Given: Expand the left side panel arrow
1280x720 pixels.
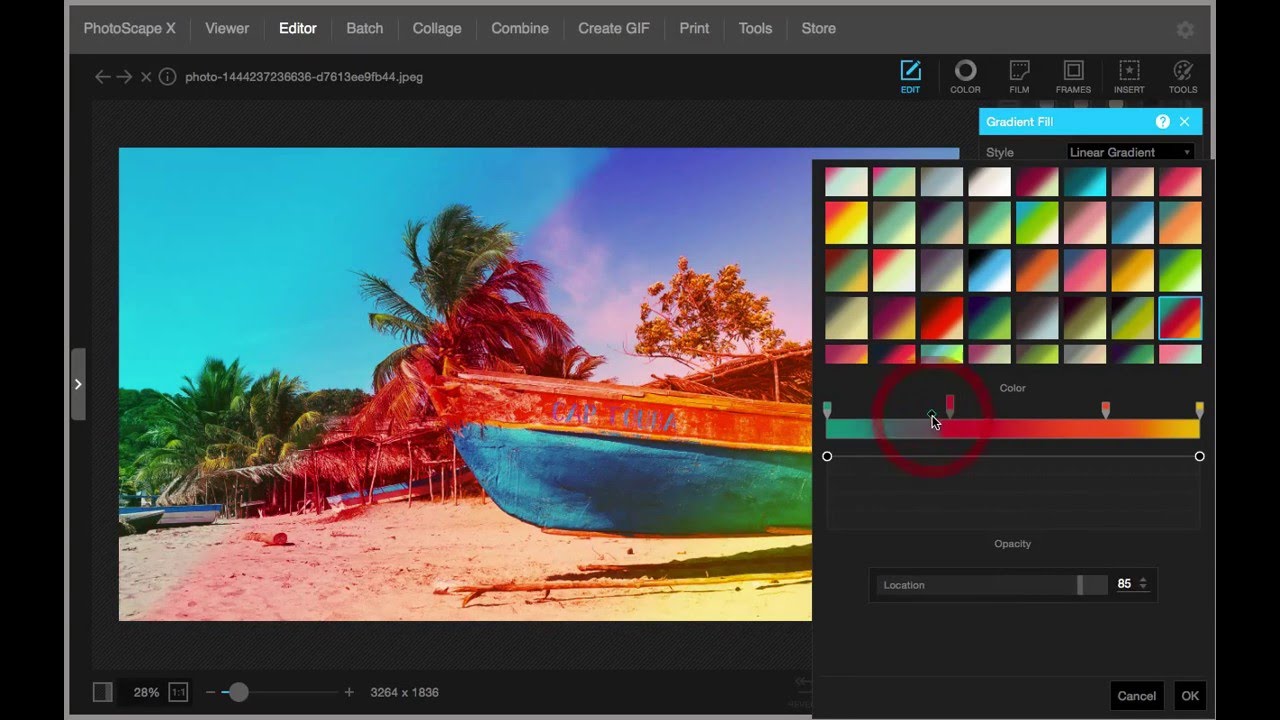Looking at the screenshot, I should 78,384.
